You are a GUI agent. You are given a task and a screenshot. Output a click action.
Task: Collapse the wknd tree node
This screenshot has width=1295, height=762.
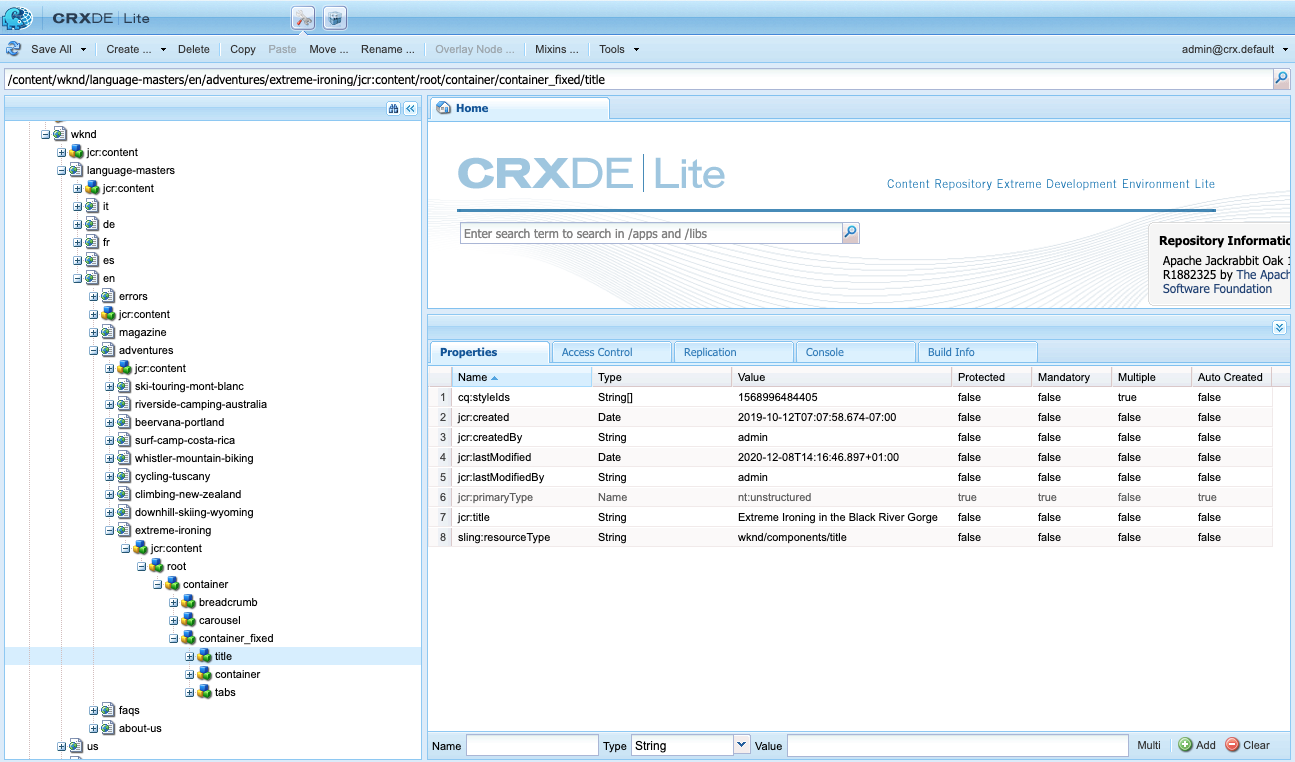coord(45,134)
